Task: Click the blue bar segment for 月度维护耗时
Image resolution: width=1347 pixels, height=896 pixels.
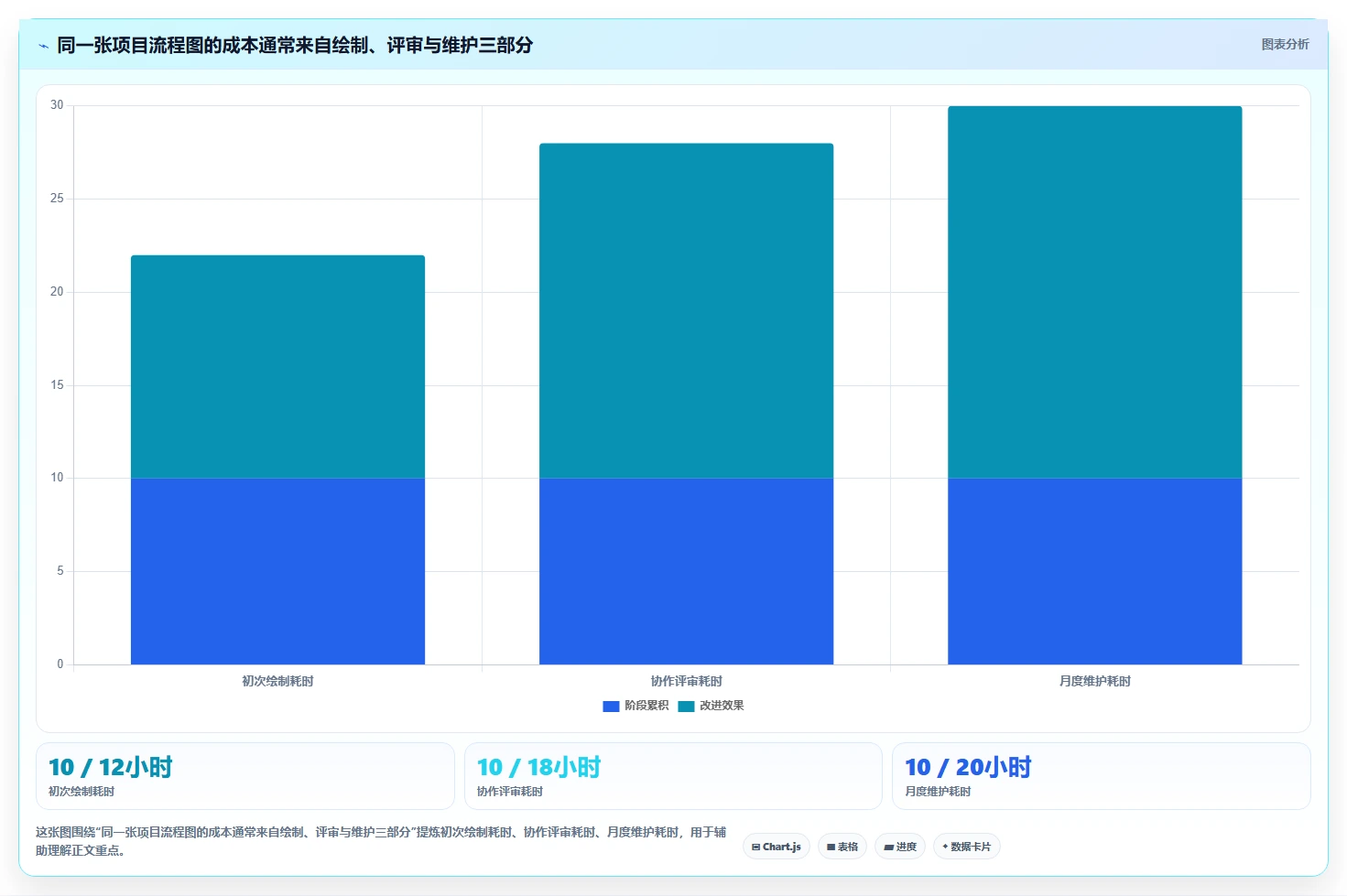Action: 1094,571
